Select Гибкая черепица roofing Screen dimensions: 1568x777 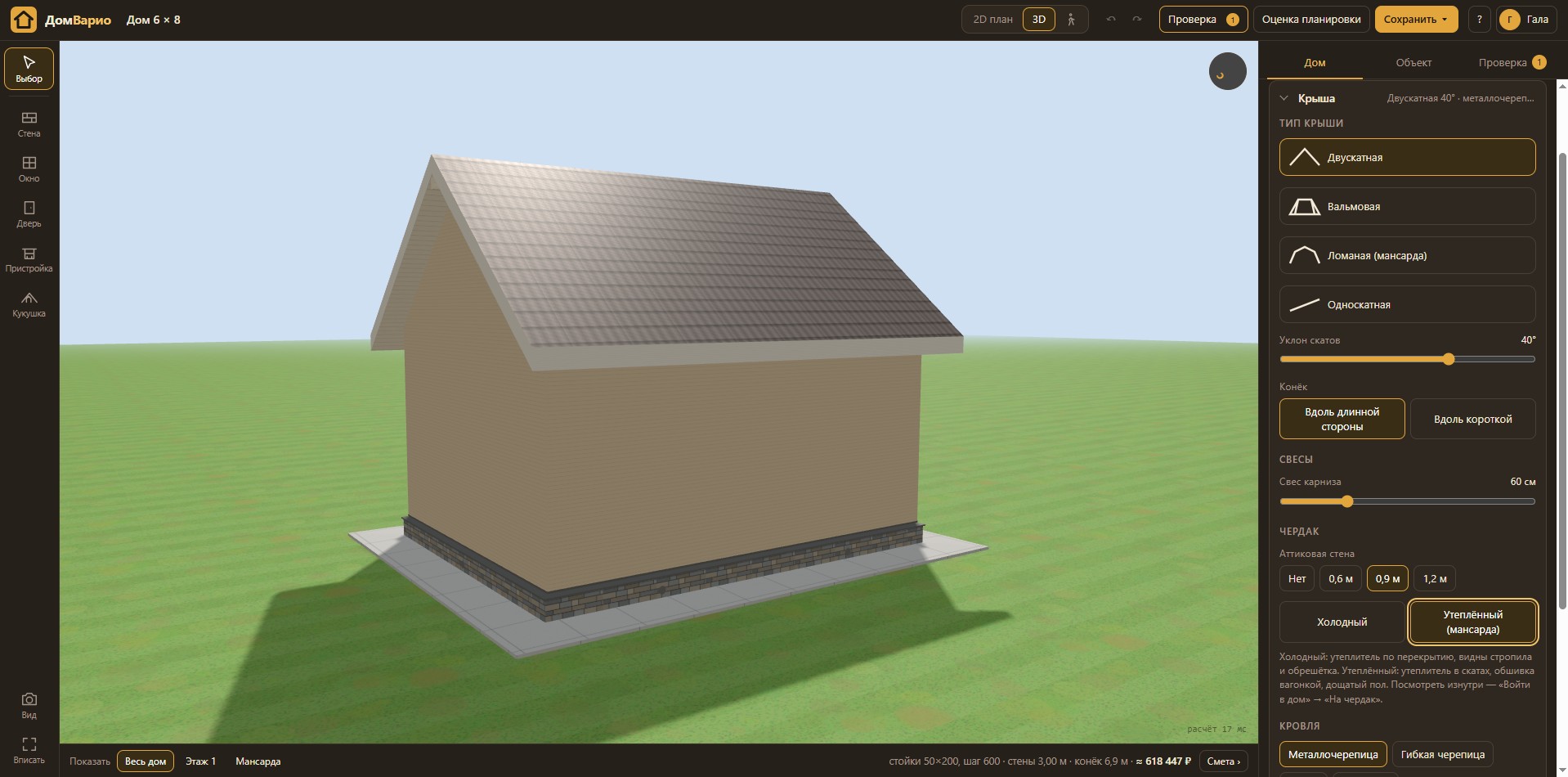pyautogui.click(x=1442, y=754)
